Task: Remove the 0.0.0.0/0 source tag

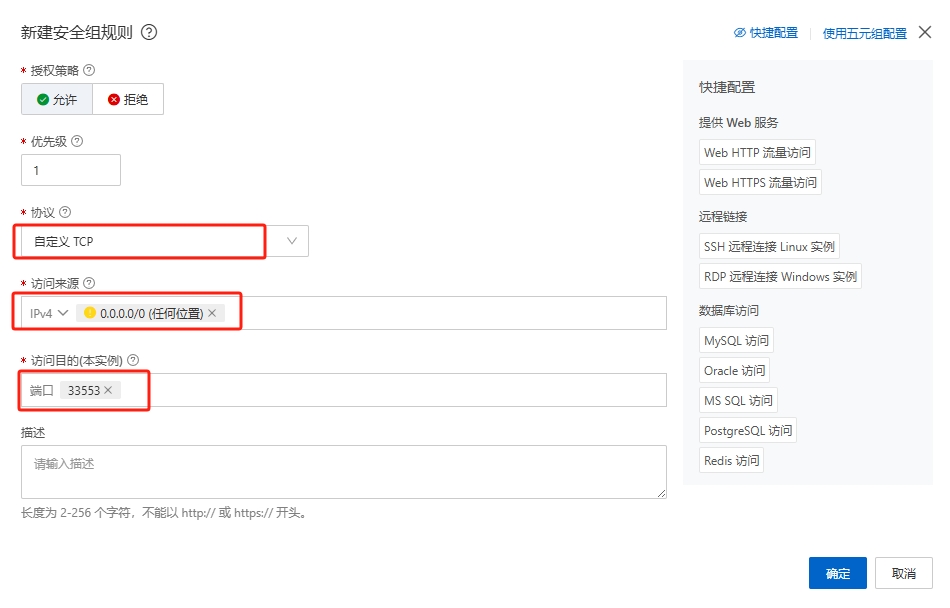Action: pos(212,313)
